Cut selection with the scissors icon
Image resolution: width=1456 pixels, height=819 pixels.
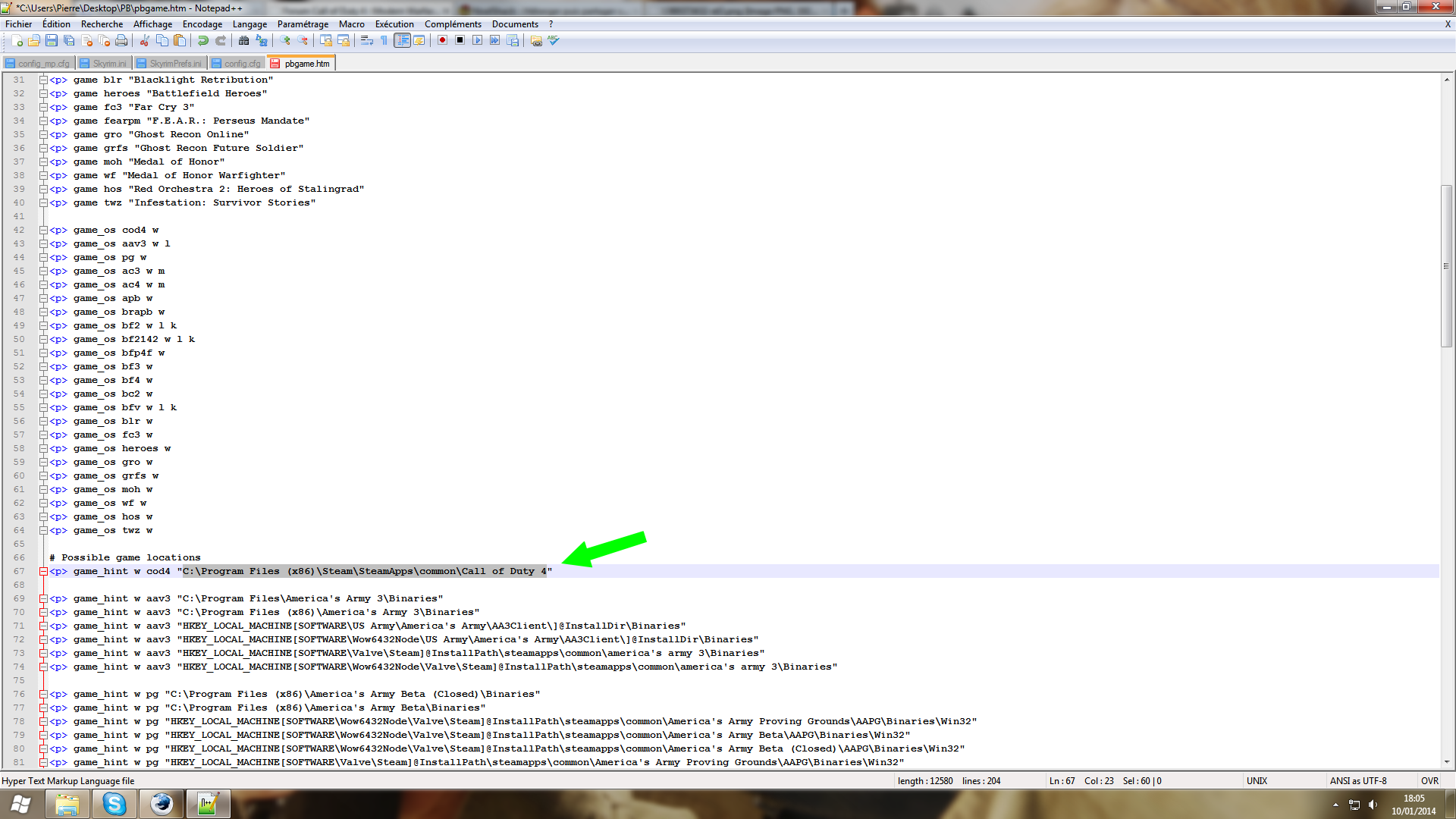click(x=145, y=41)
